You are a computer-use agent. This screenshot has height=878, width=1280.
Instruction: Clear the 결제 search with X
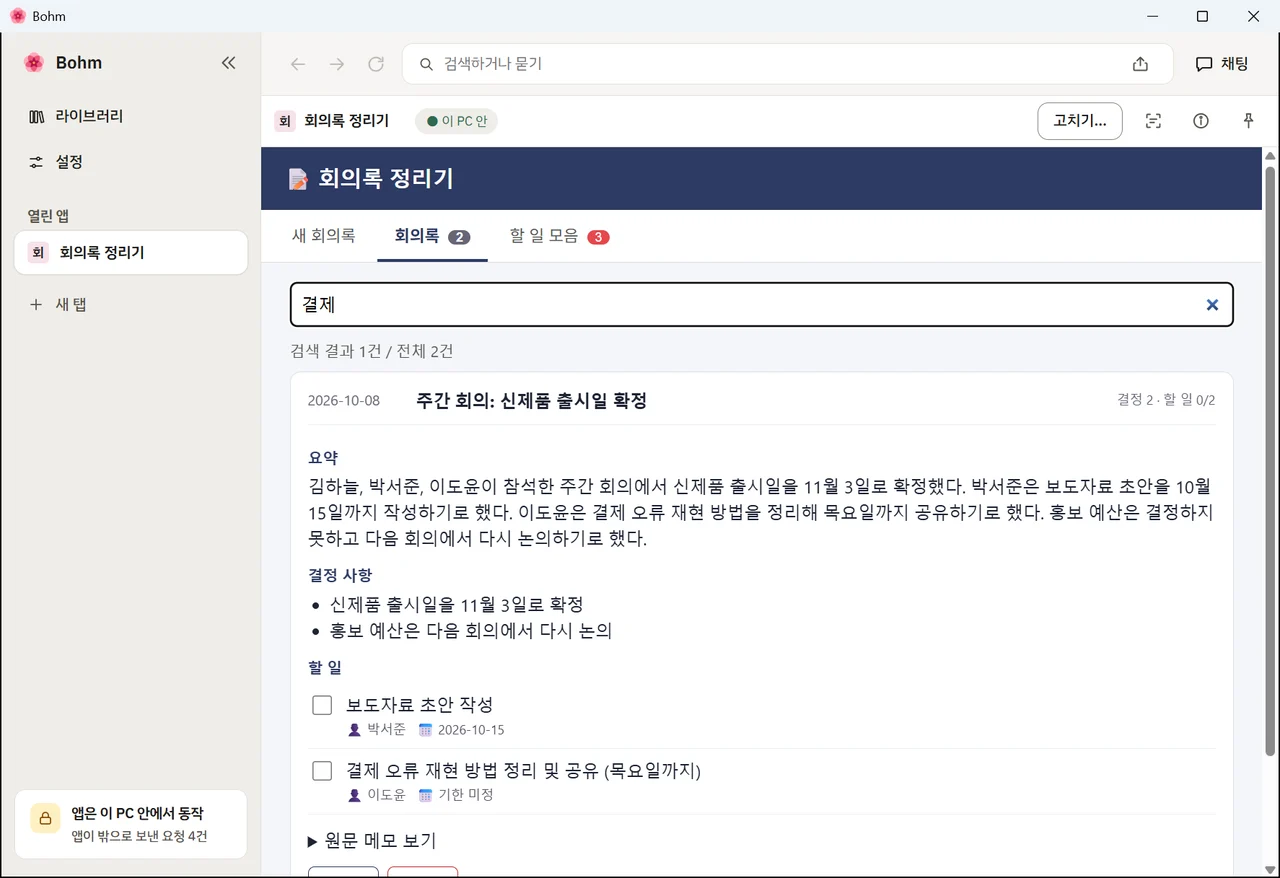pyautogui.click(x=1212, y=305)
